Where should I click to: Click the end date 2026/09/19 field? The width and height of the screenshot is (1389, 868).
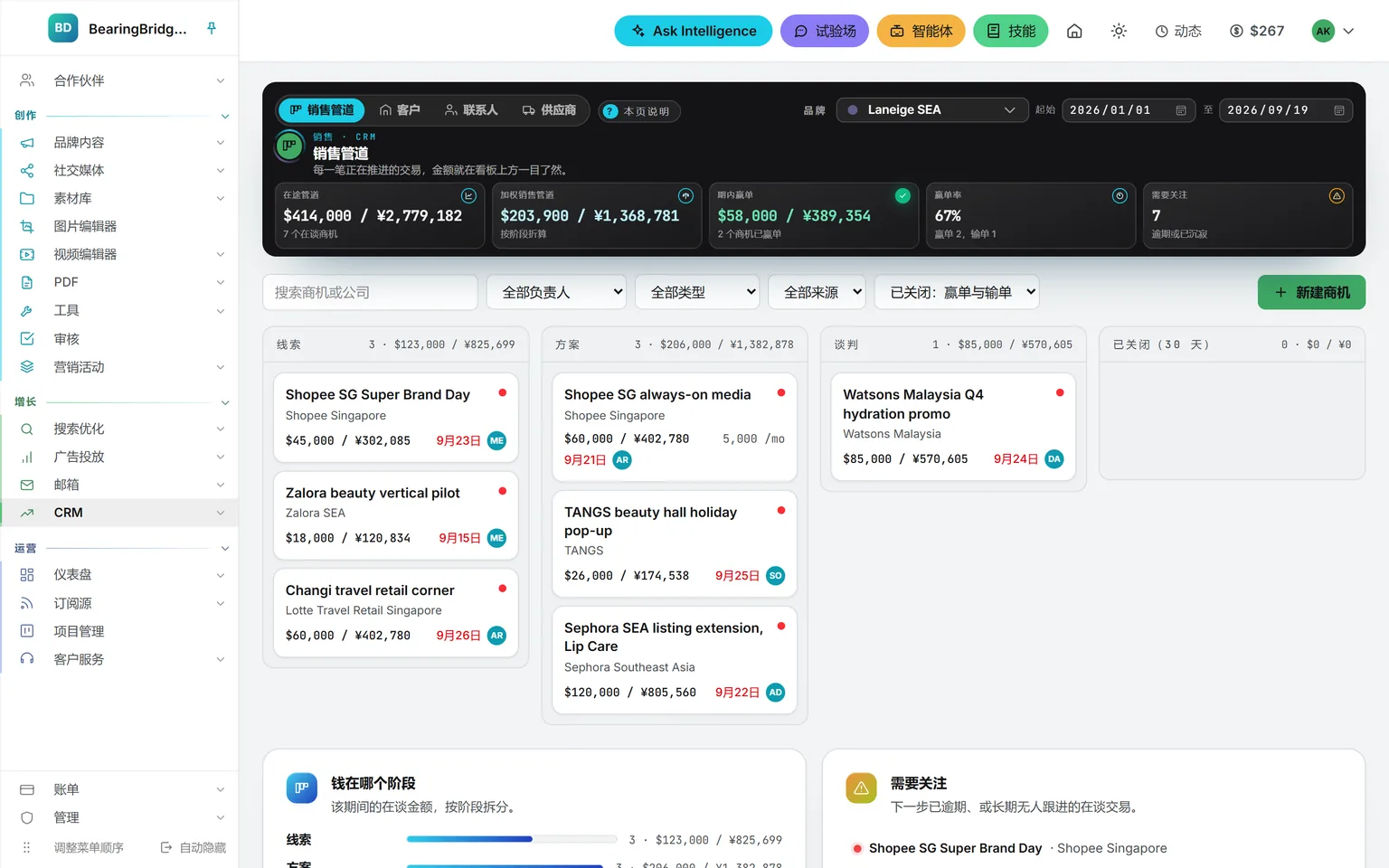pyautogui.click(x=1285, y=110)
